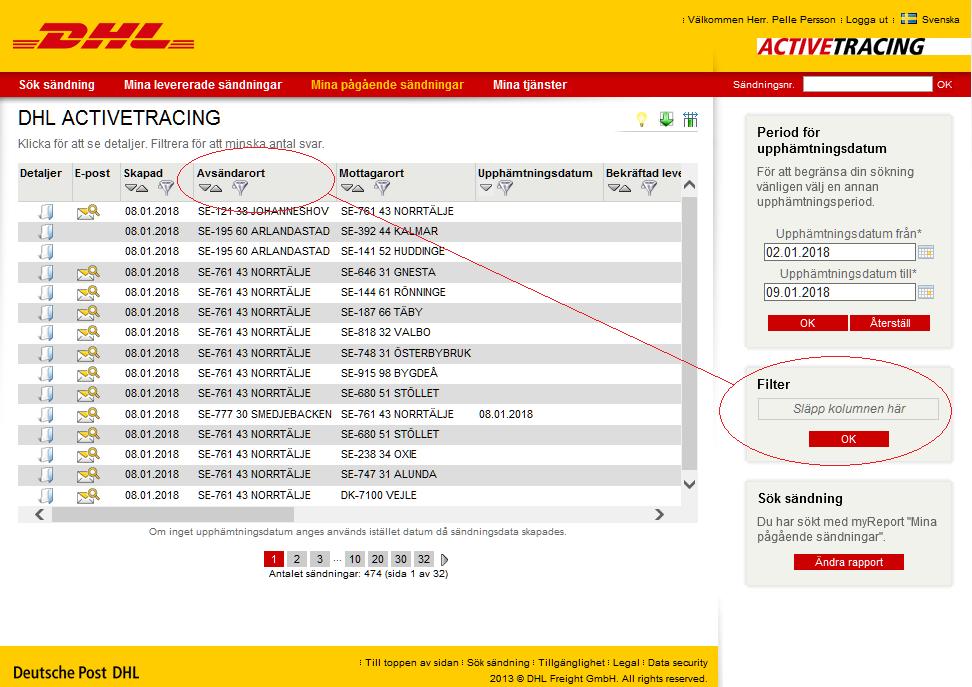Image resolution: width=972 pixels, height=687 pixels.
Task: Jump to results page 30
Action: point(401,559)
